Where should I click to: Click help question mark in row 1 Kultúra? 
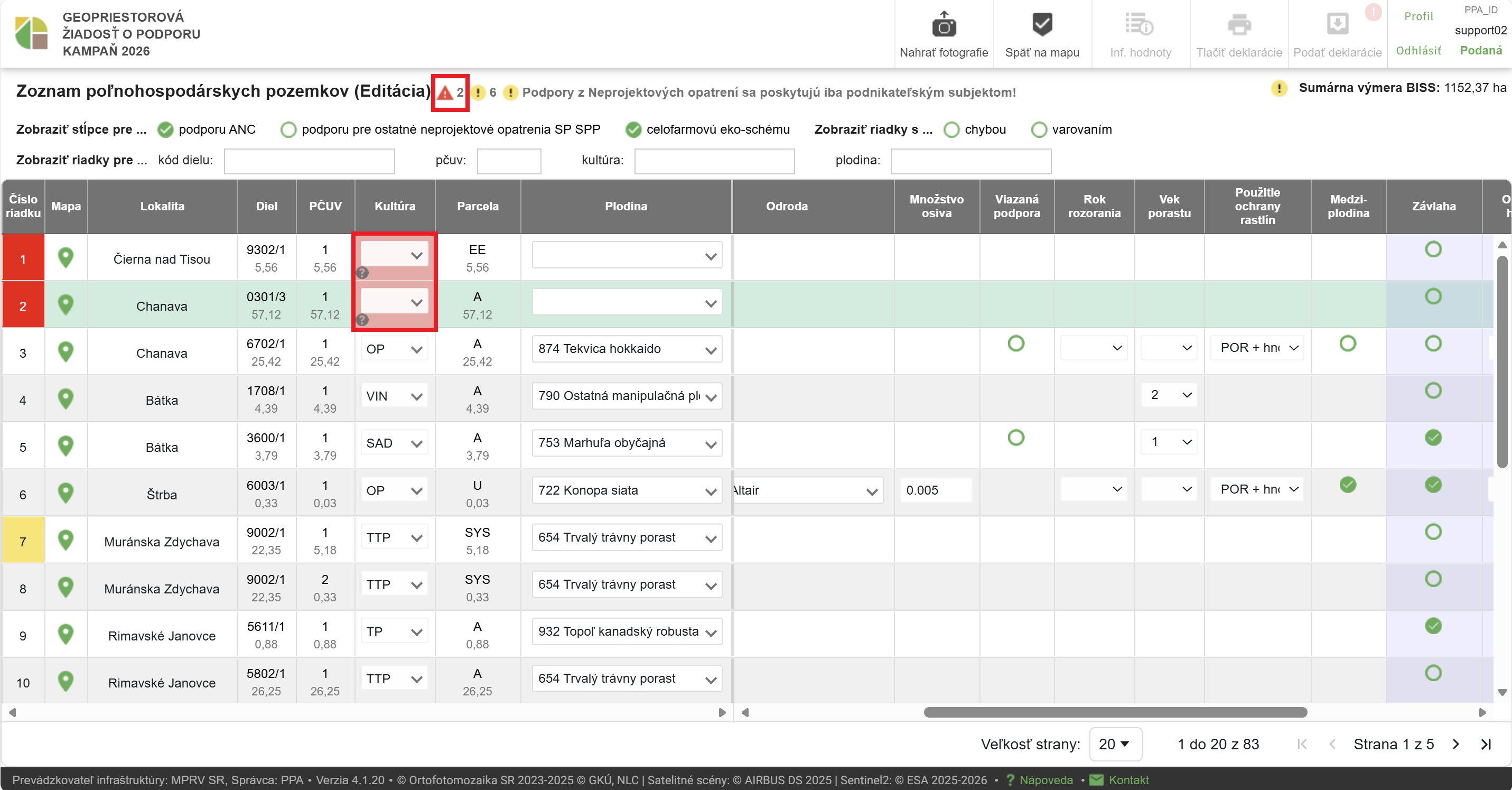(x=362, y=273)
